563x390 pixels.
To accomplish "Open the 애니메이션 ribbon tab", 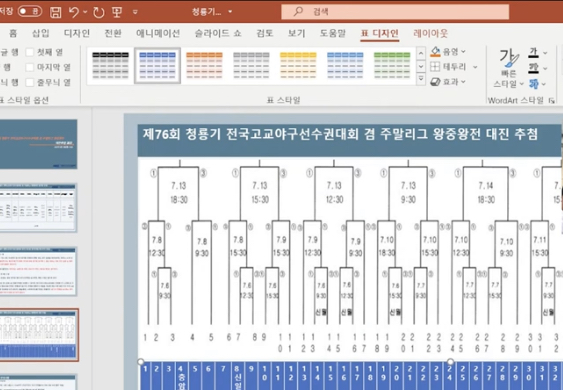I will pos(158,33).
